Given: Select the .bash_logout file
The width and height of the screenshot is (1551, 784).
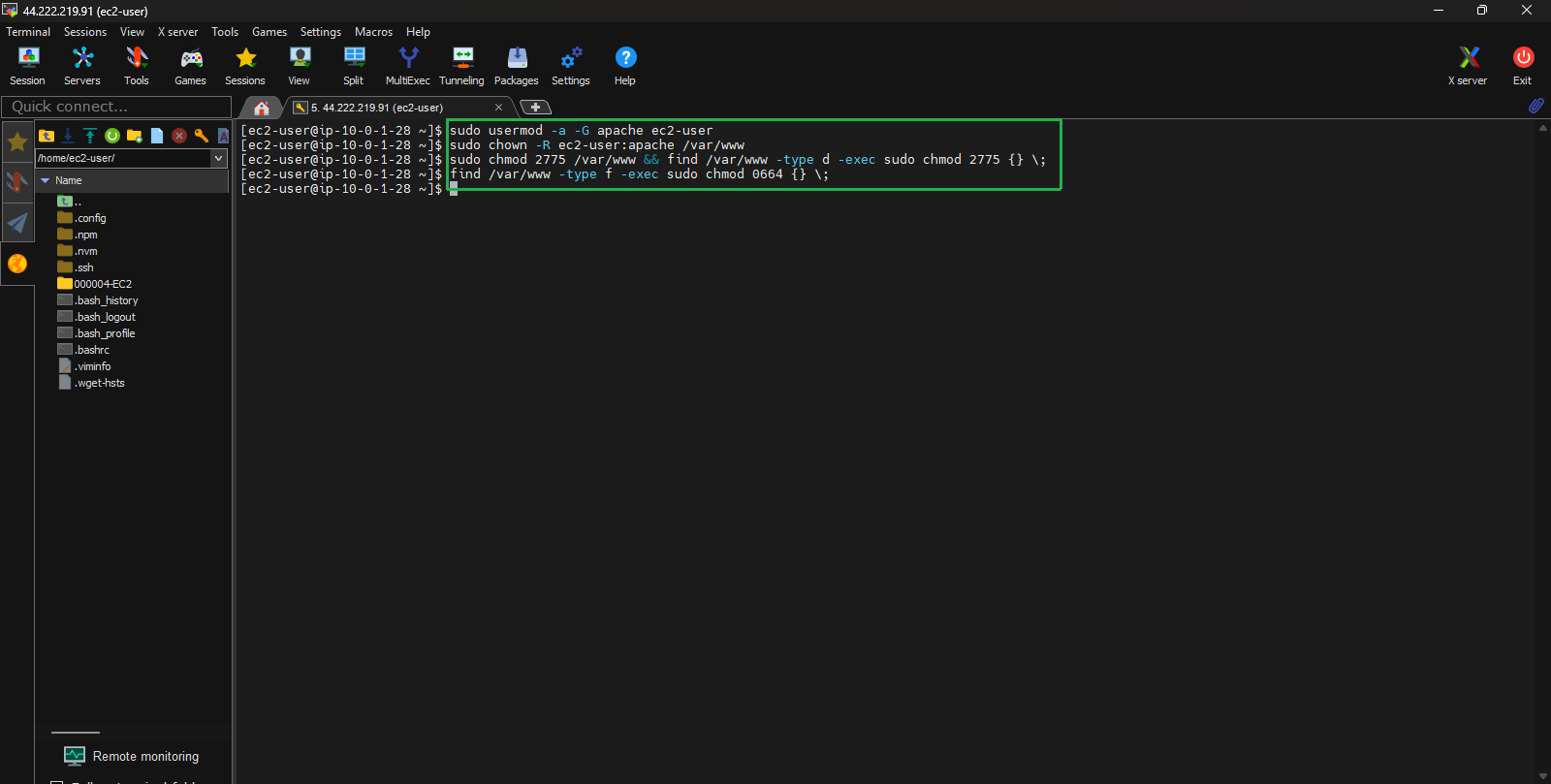Looking at the screenshot, I should pos(97,317).
